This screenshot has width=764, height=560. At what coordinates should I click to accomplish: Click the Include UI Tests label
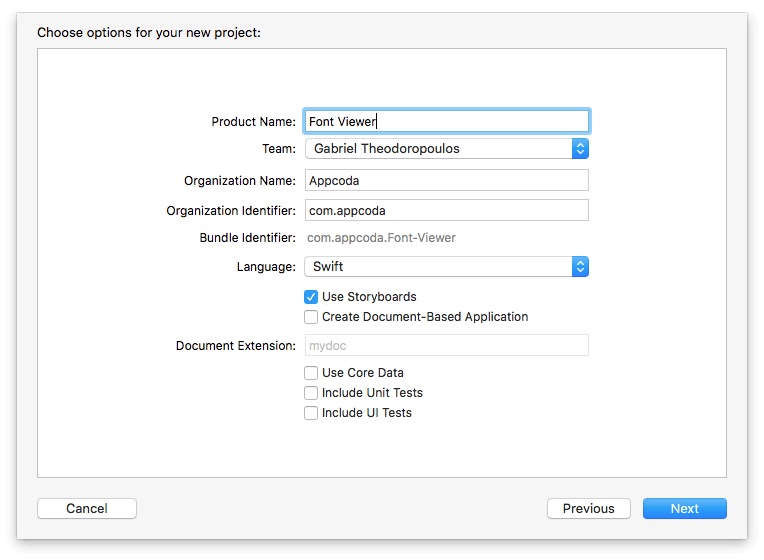click(366, 413)
